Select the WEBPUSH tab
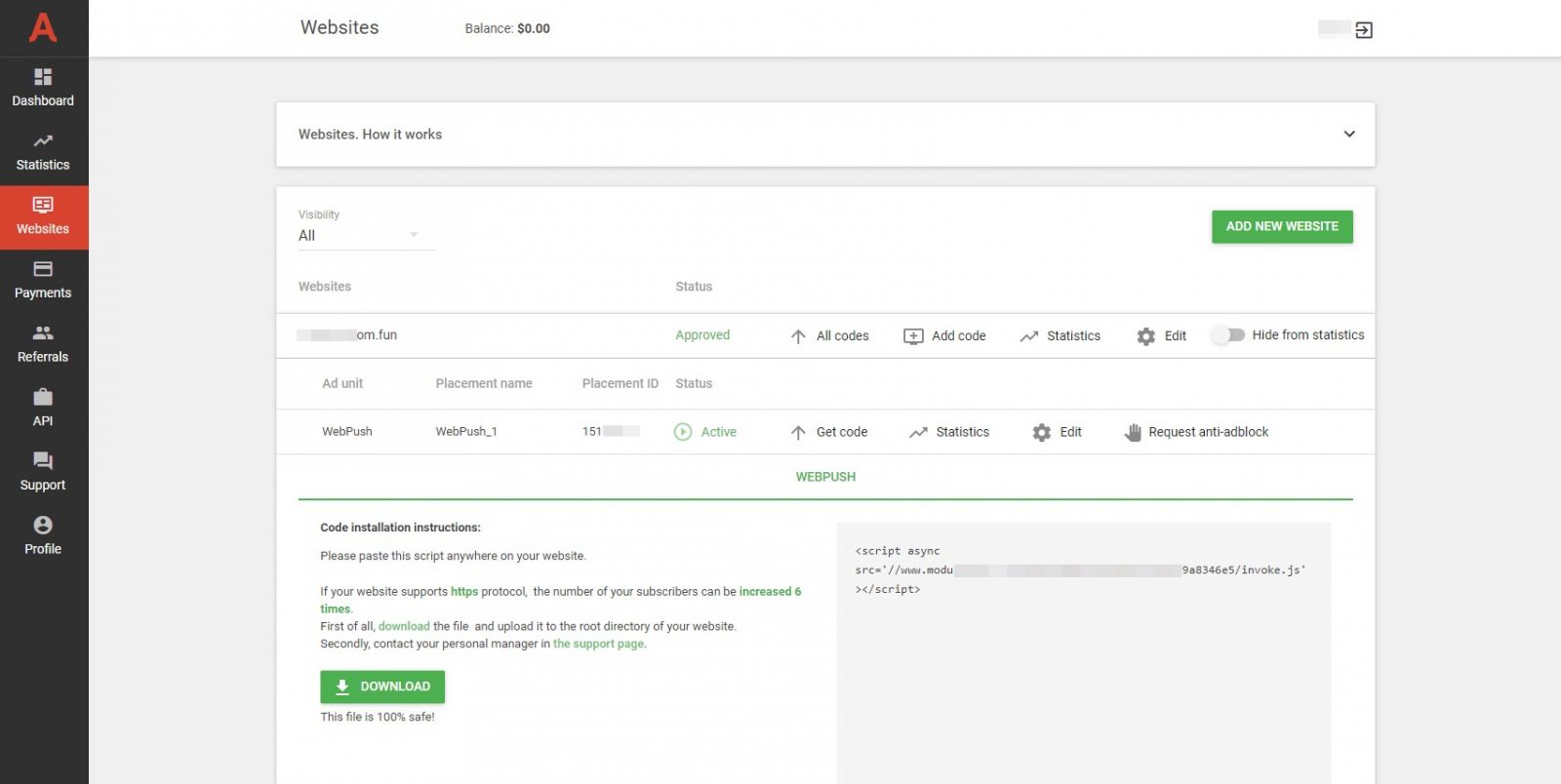 point(825,477)
